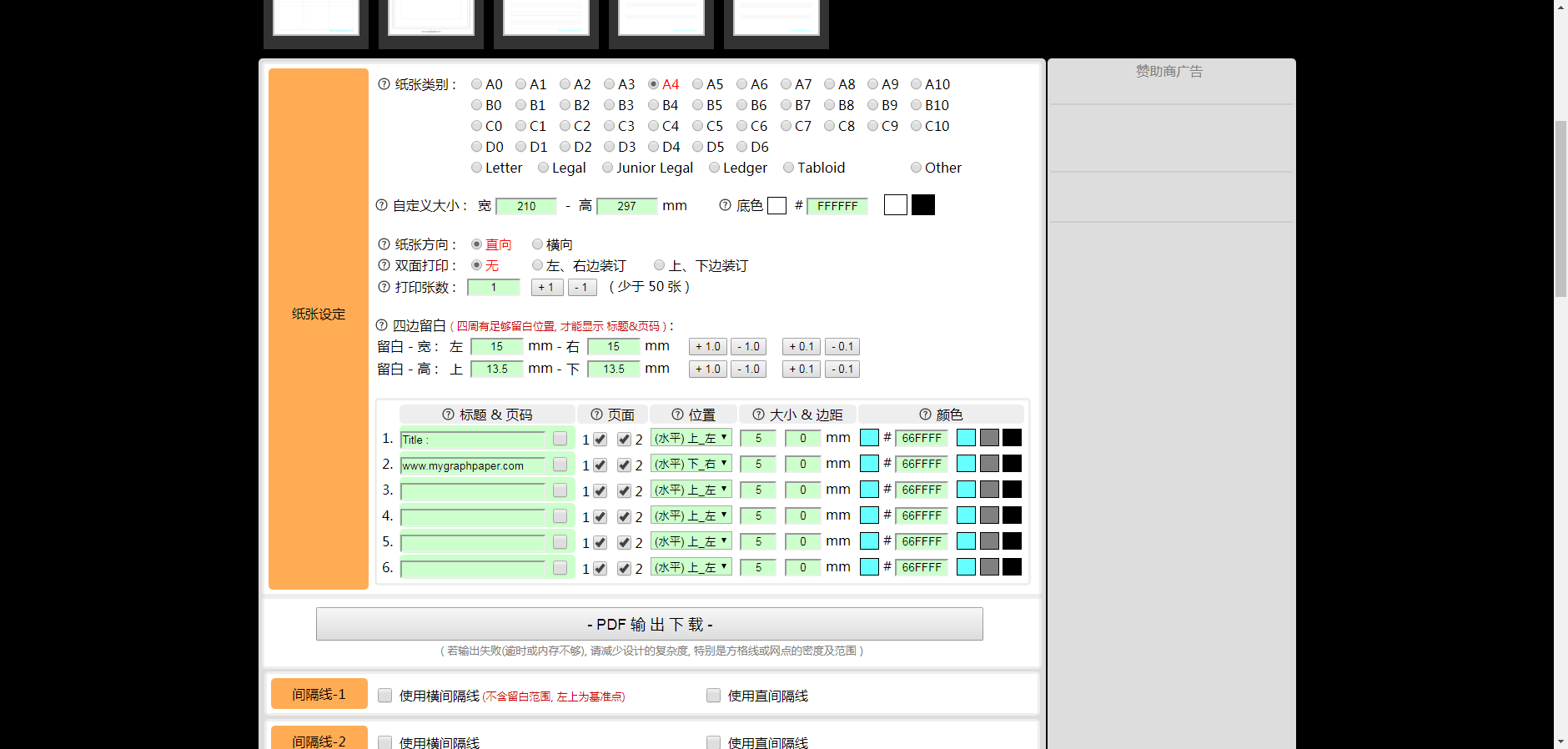The height and width of the screenshot is (749, 1568).
Task: Open help icon next to 自定义大小
Action: pyautogui.click(x=381, y=205)
